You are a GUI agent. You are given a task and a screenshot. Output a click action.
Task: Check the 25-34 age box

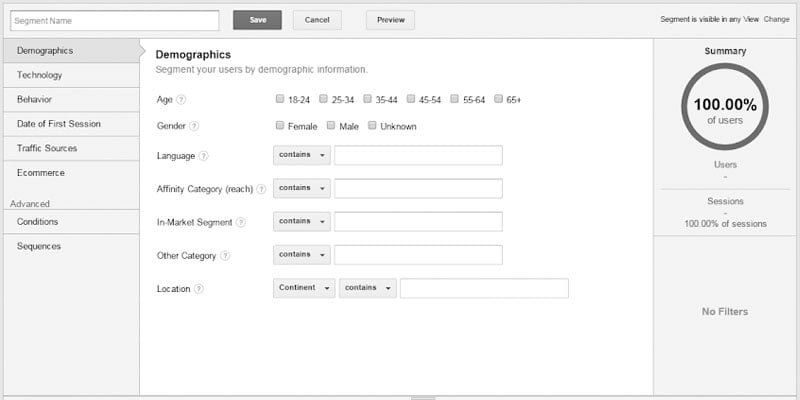(x=323, y=99)
